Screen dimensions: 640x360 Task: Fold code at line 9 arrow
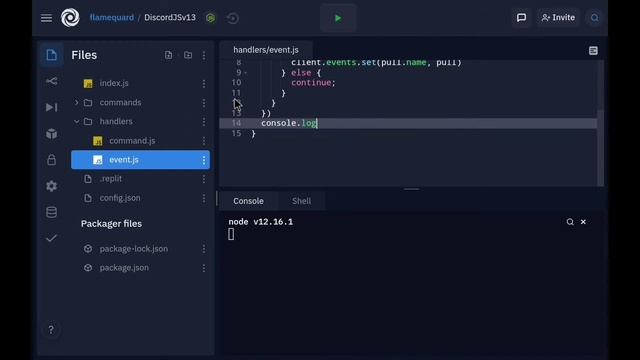(x=245, y=73)
